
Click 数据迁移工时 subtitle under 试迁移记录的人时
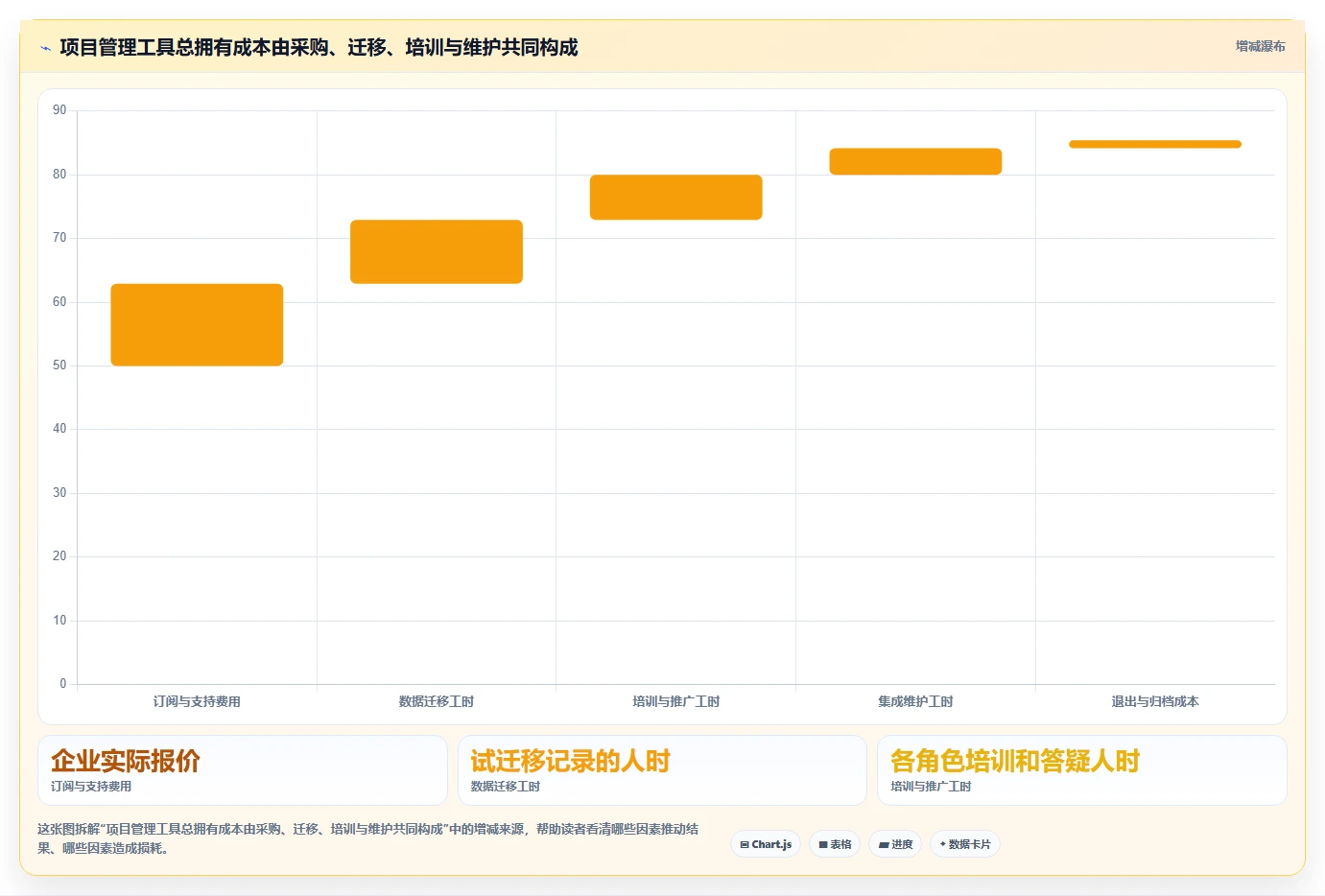(x=506, y=787)
